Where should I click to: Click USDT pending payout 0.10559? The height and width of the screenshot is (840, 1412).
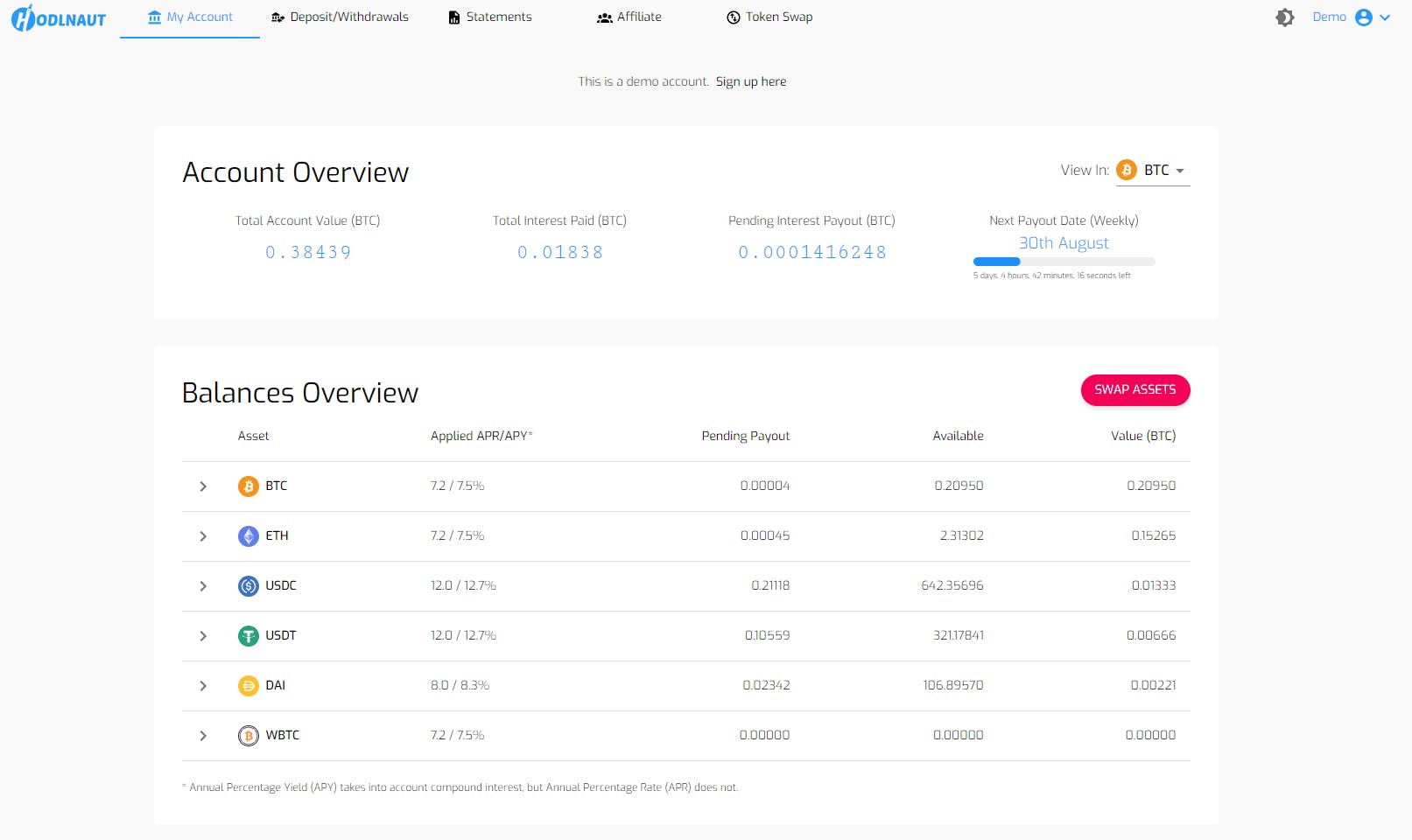click(767, 636)
